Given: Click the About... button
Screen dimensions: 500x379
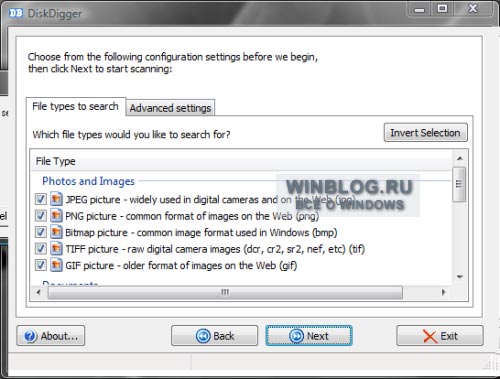Looking at the screenshot, I should tap(51, 336).
